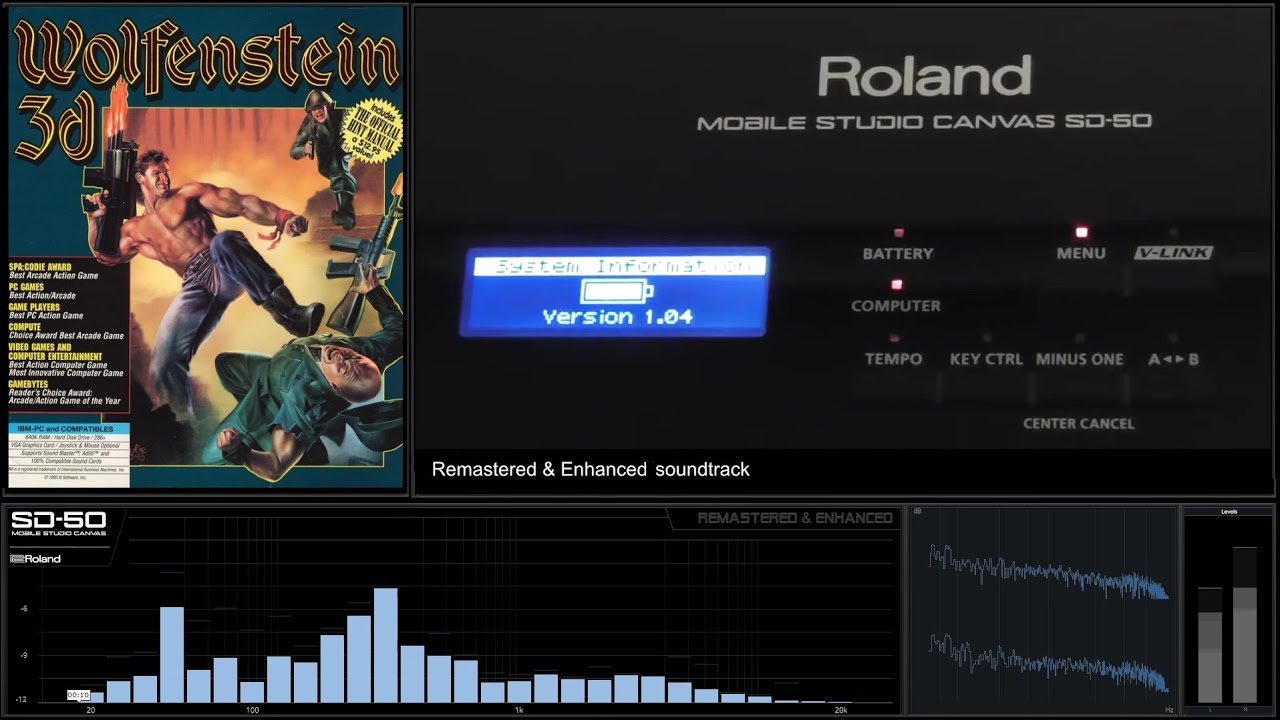
Task: Click the tallest bar in the spectrum analyzer
Action: click(386, 645)
